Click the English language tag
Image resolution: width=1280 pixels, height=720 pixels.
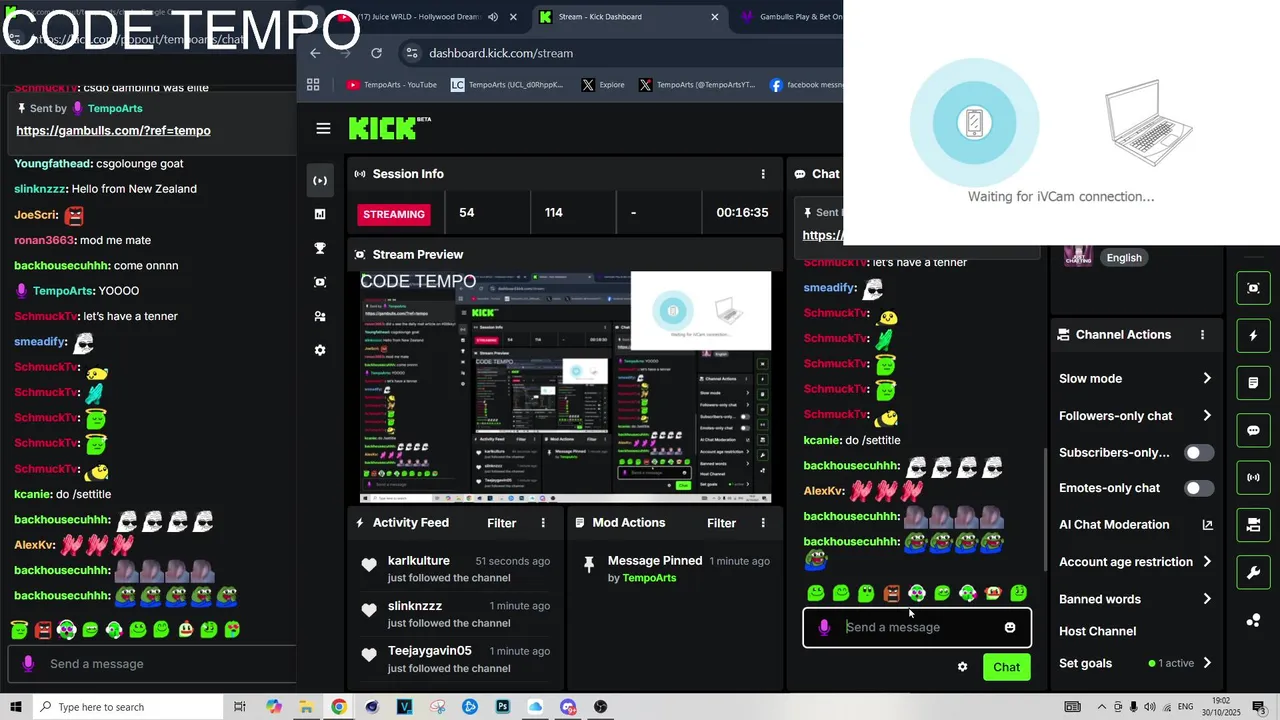pyautogui.click(x=1124, y=257)
